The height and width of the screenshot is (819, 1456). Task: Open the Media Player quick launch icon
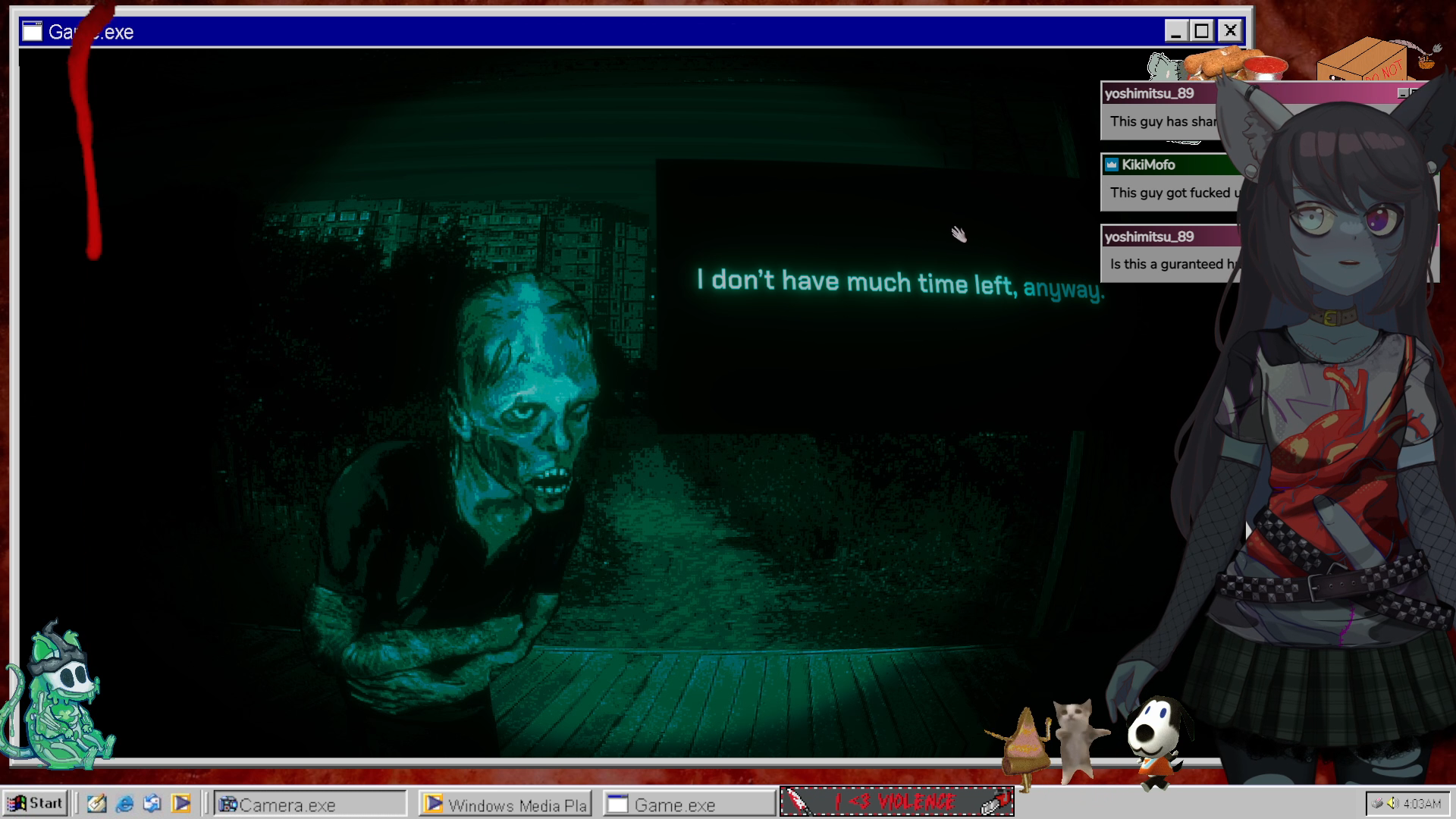[x=180, y=803]
